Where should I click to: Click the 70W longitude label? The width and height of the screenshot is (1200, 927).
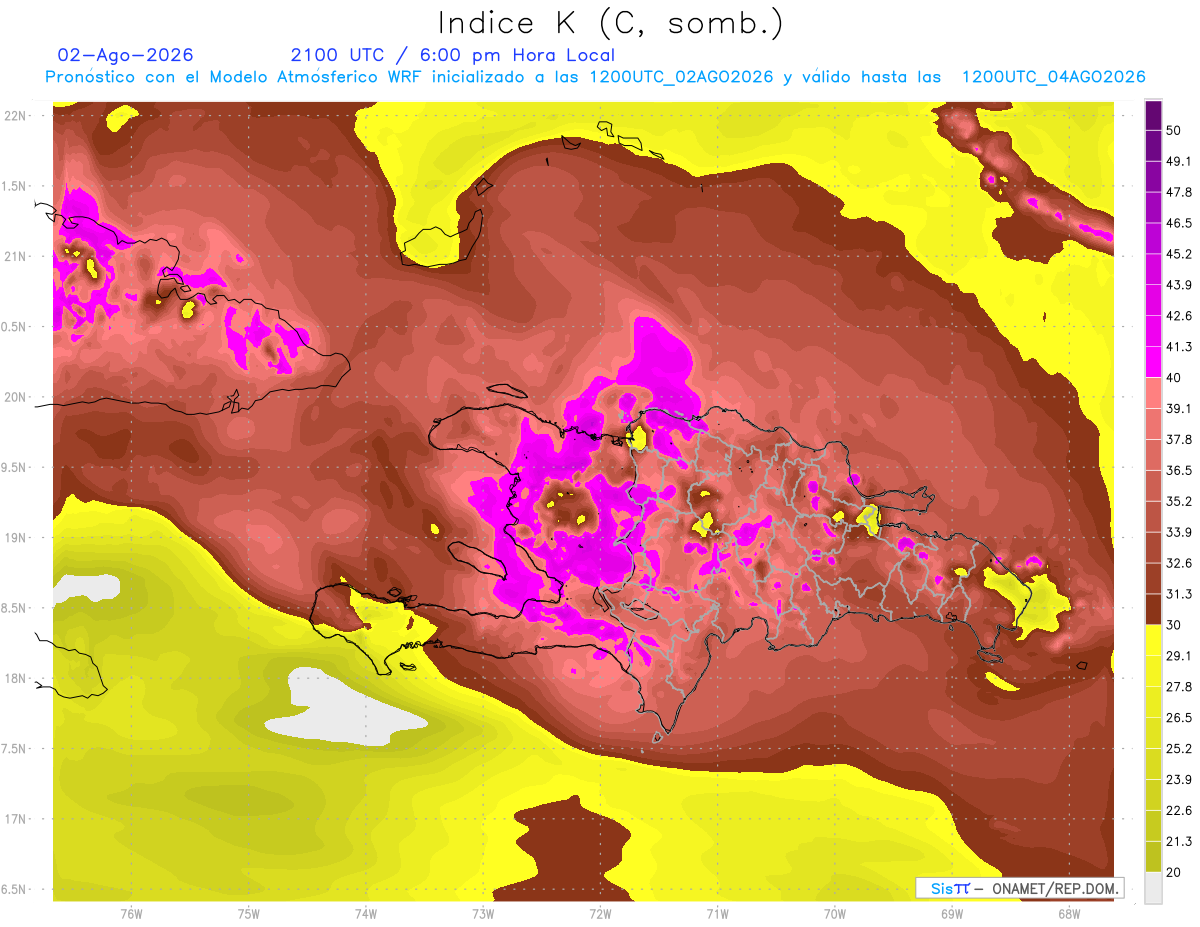(x=834, y=913)
